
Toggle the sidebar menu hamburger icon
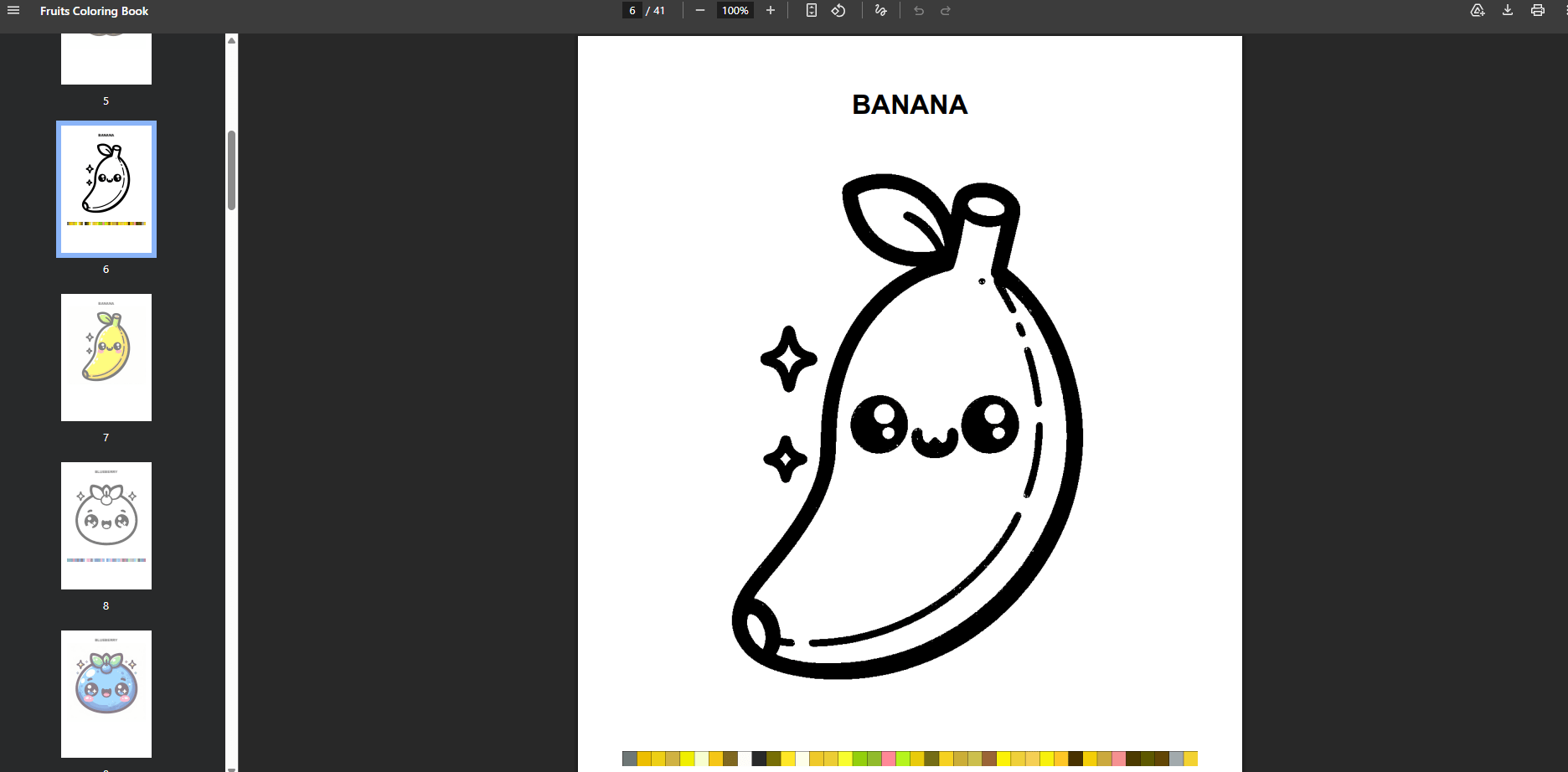click(13, 11)
